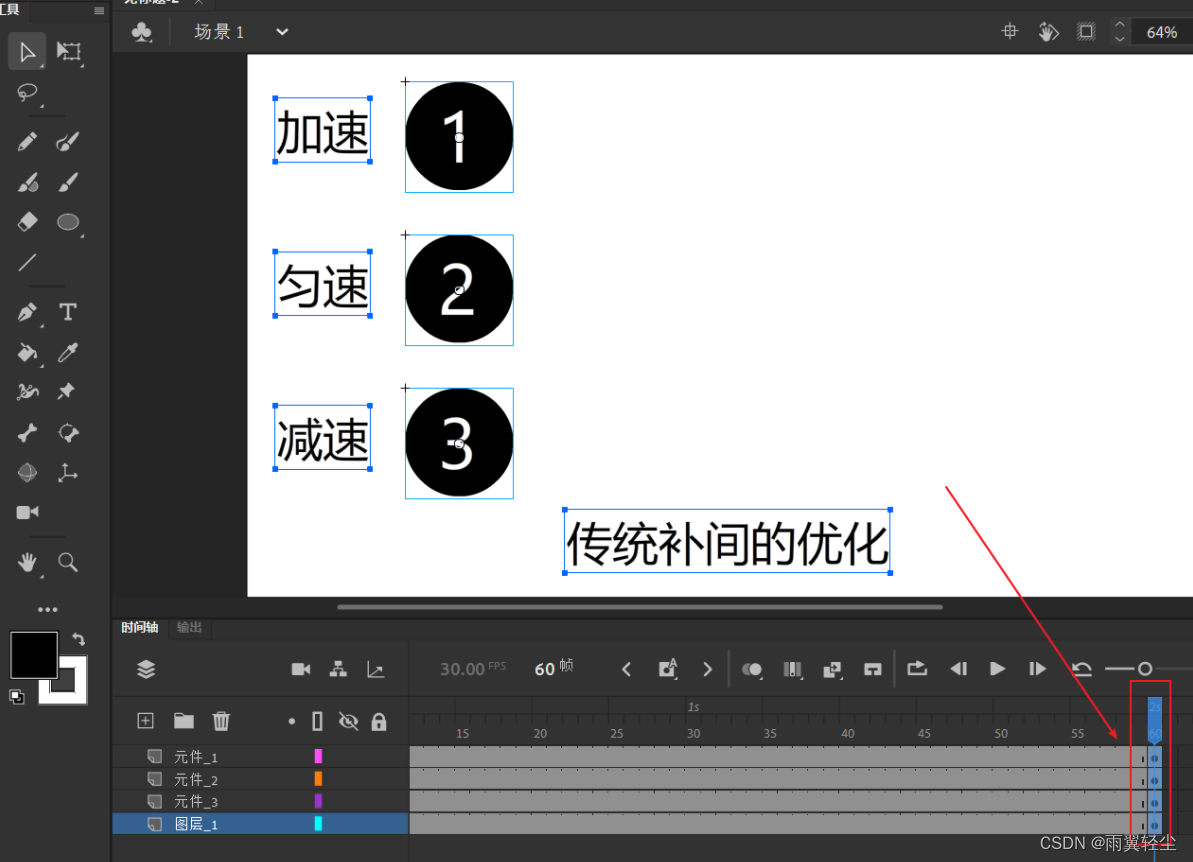This screenshot has height=862, width=1193.
Task: Select the Lasso tool
Action: (x=27, y=92)
